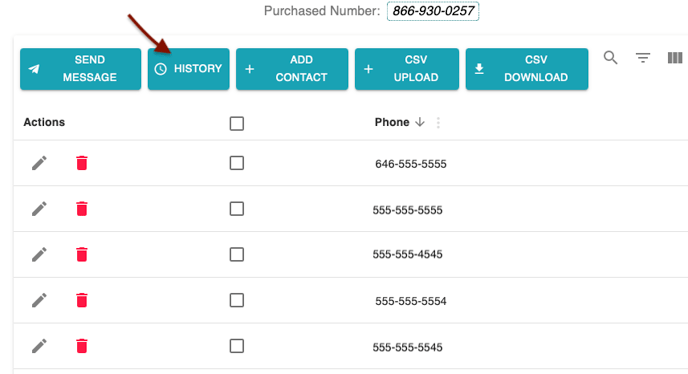Screen dimensions: 688x374
Task: Click the search magnifier icon
Action: coord(610,58)
